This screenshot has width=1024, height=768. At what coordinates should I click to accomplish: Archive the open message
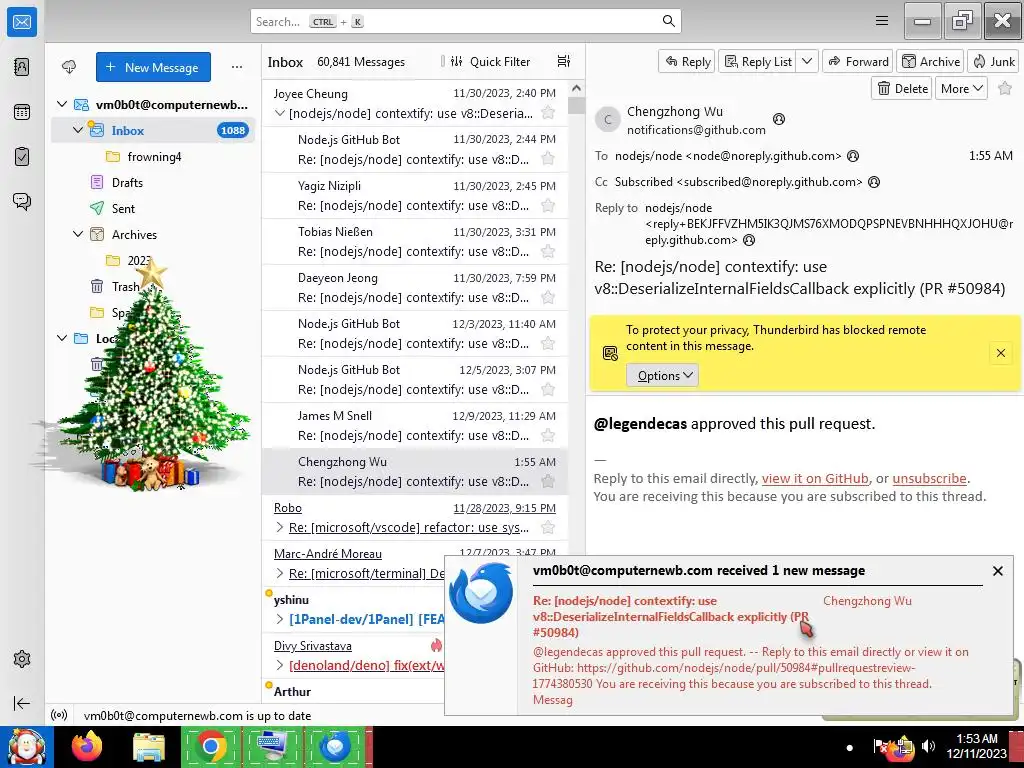pyautogui.click(x=931, y=61)
